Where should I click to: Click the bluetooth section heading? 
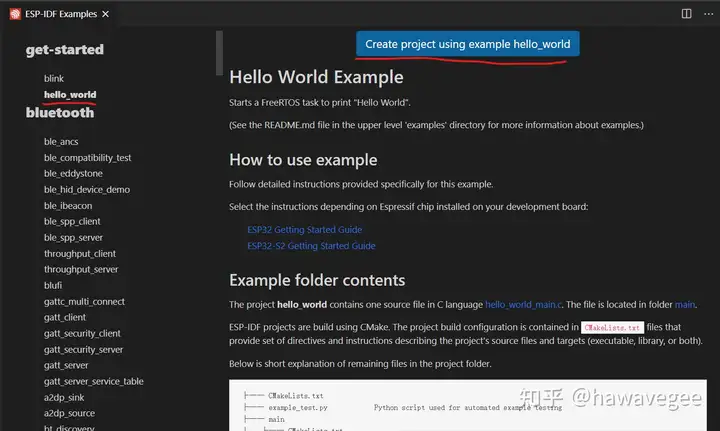pos(60,112)
